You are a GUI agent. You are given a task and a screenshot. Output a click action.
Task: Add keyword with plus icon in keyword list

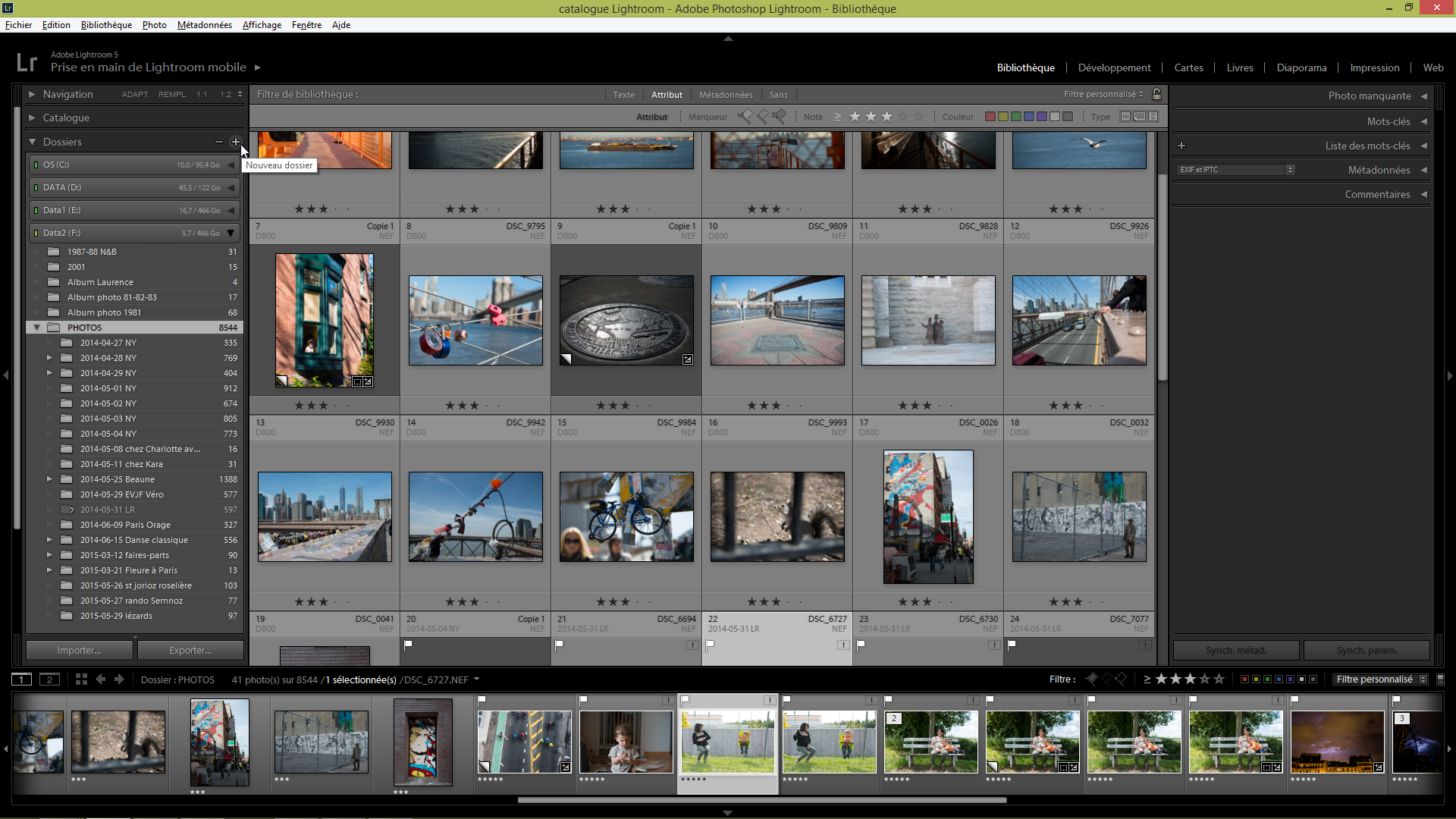1181,146
